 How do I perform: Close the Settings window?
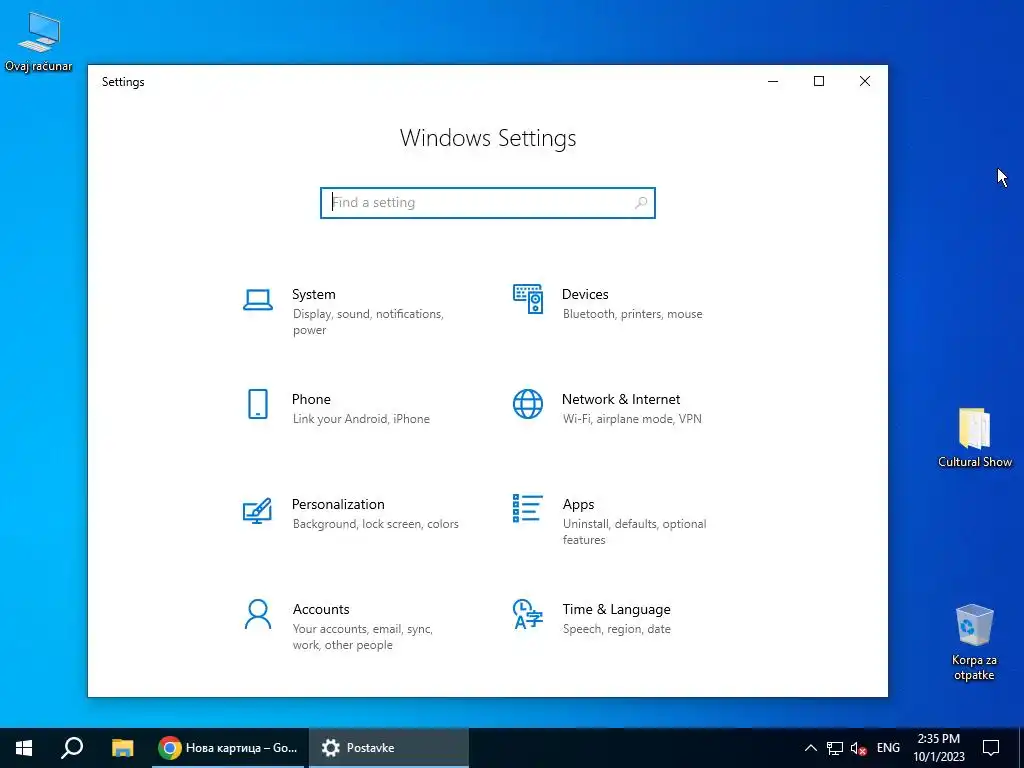tap(865, 81)
